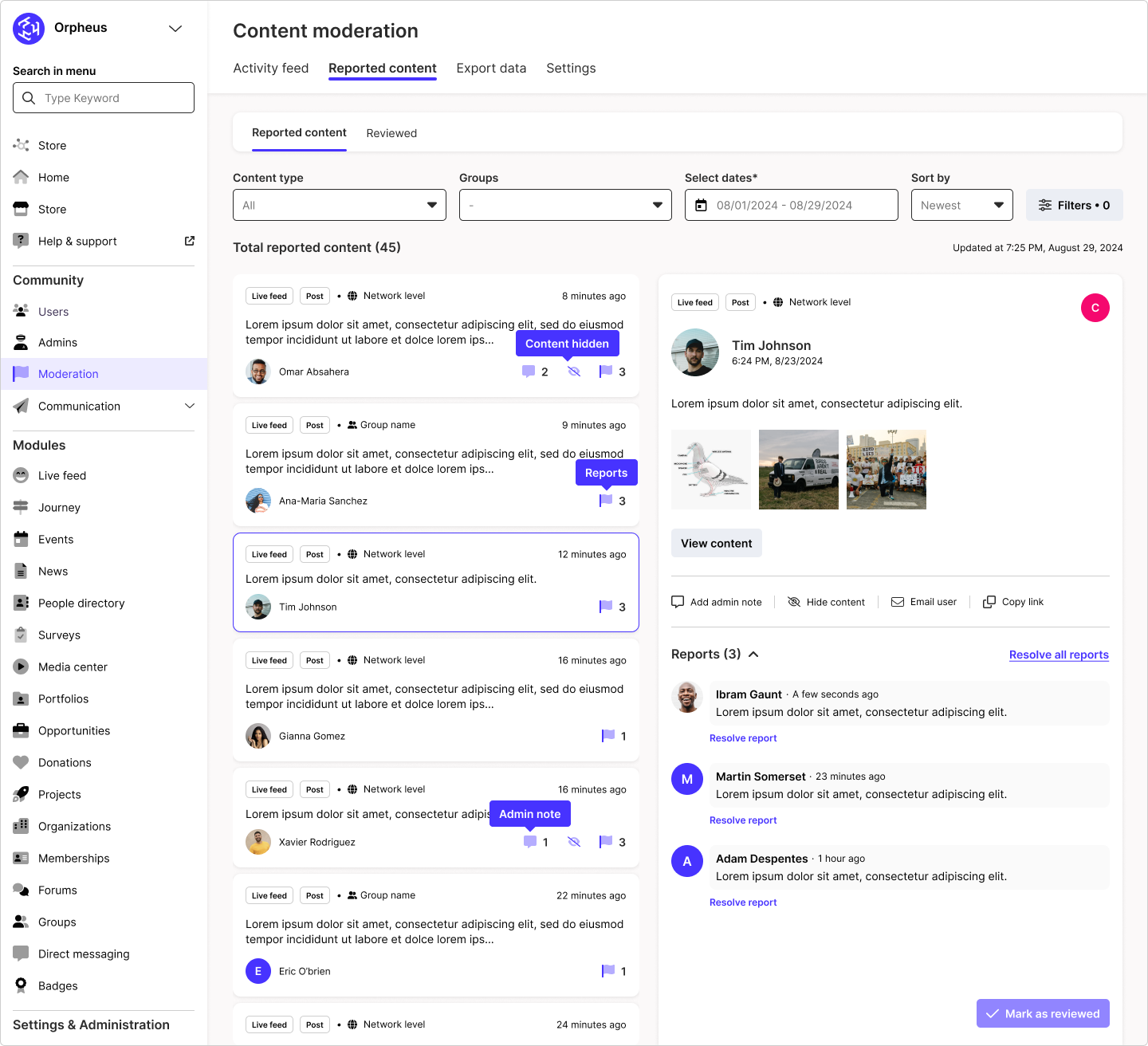The height and width of the screenshot is (1046, 1148).
Task: Switch to the Settings tab
Action: coord(571,69)
